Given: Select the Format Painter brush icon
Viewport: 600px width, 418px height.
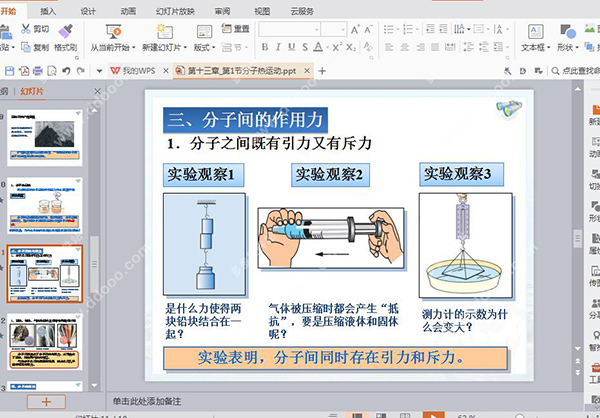Looking at the screenshot, I should coord(65,32).
